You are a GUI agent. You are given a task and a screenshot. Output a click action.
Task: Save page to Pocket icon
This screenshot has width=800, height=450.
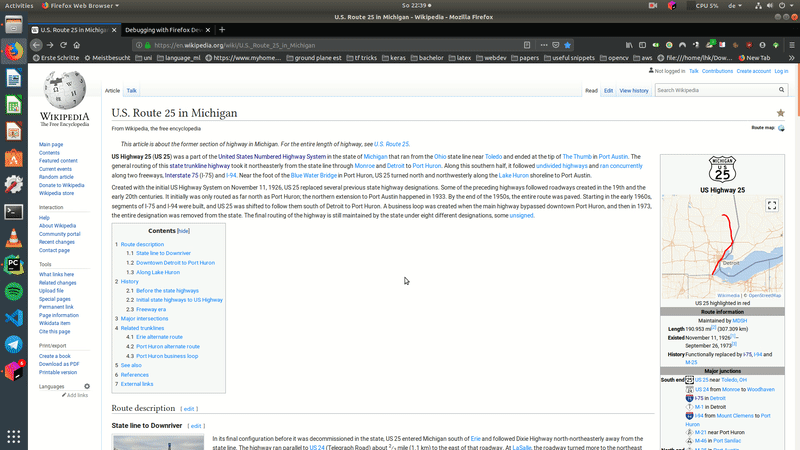coord(556,45)
